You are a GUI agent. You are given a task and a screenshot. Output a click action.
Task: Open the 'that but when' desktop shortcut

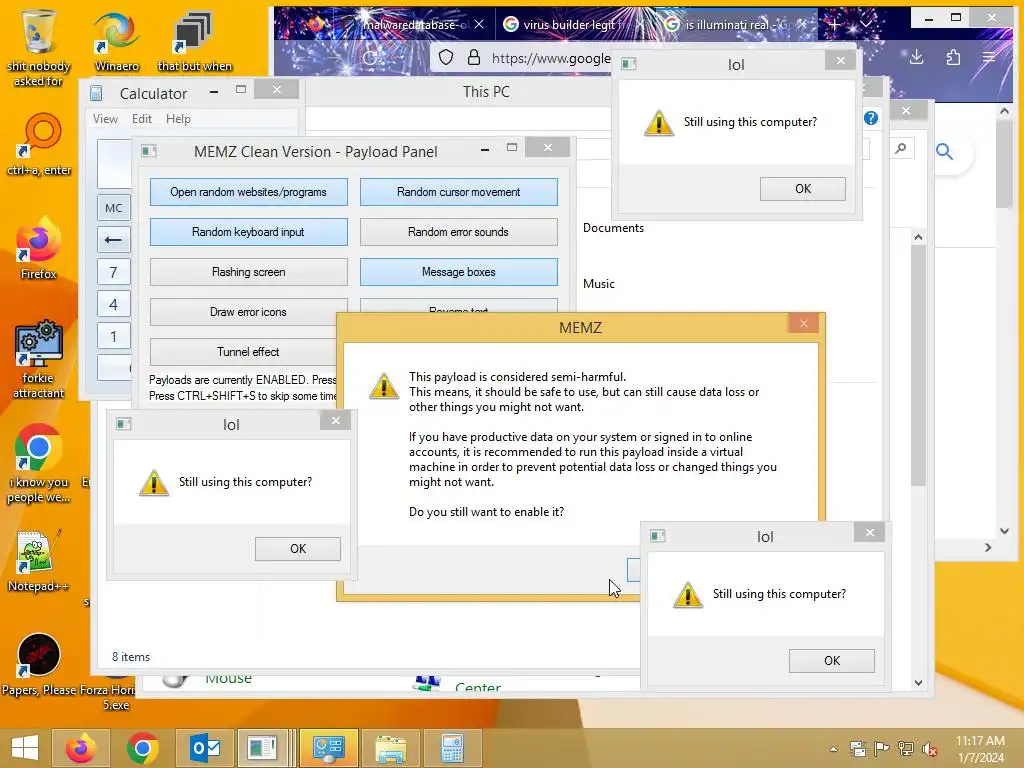194,40
